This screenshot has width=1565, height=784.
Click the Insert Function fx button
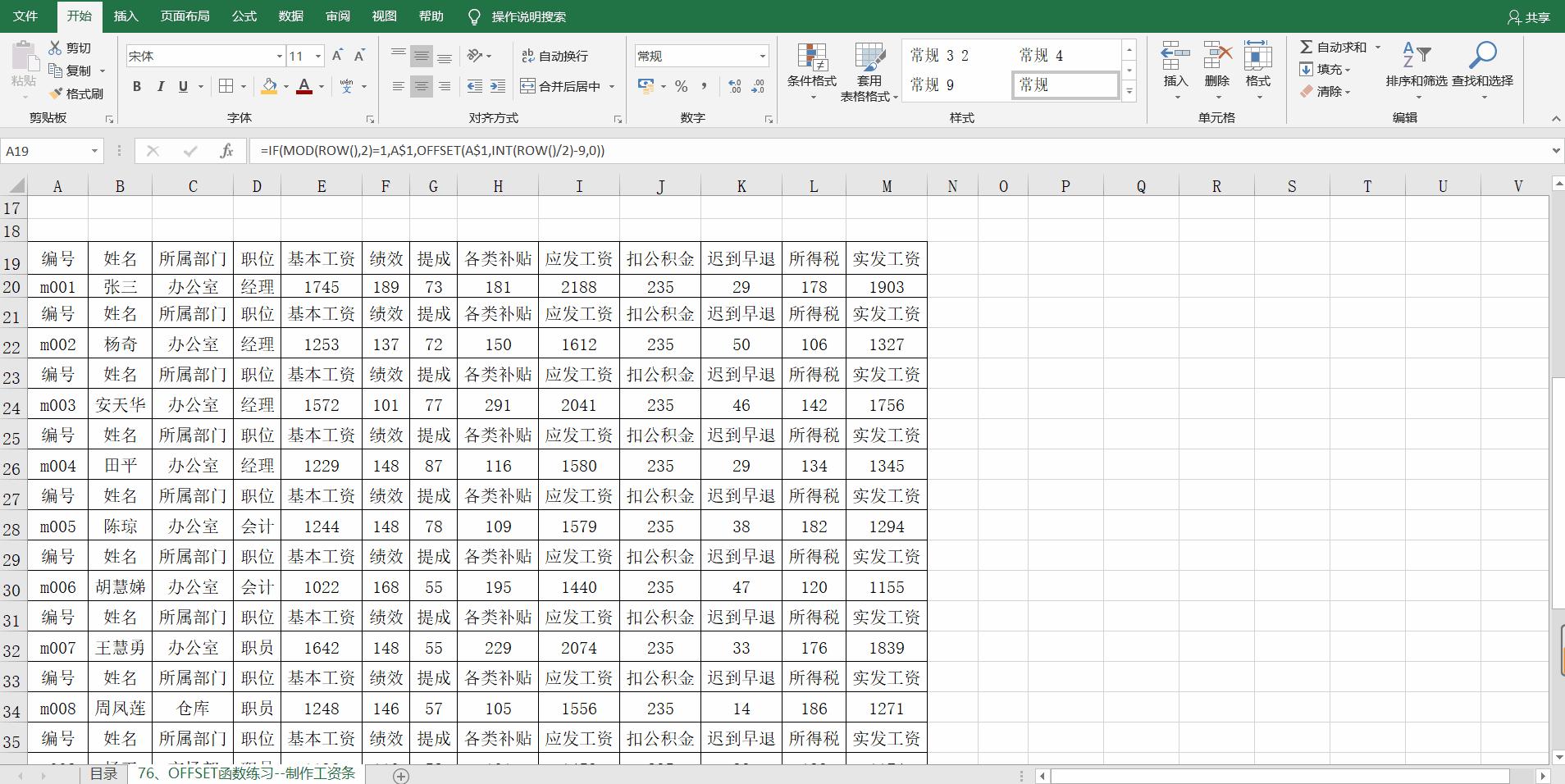[x=226, y=151]
